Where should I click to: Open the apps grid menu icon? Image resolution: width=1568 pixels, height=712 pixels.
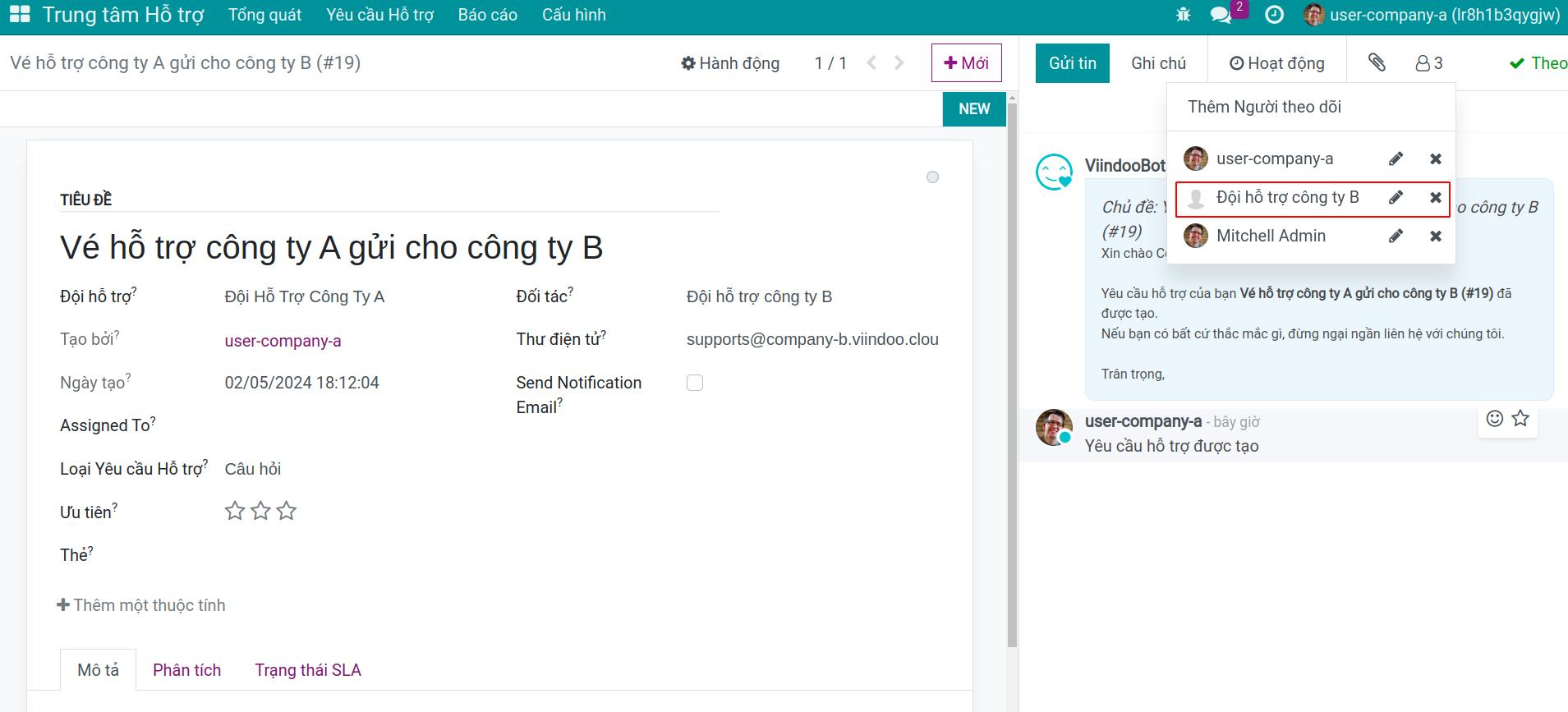coord(20,15)
